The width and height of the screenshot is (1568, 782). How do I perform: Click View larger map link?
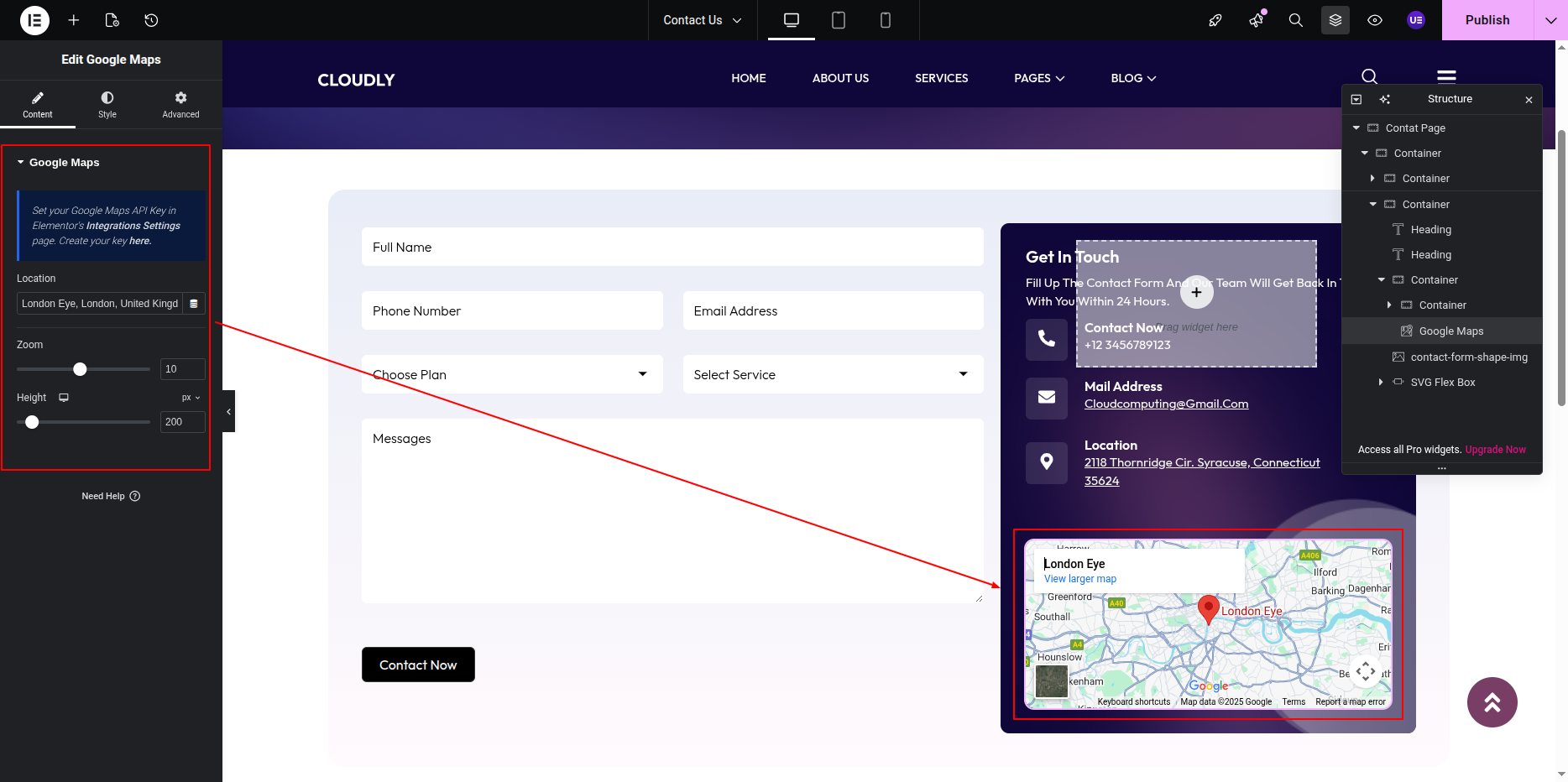tap(1080, 579)
